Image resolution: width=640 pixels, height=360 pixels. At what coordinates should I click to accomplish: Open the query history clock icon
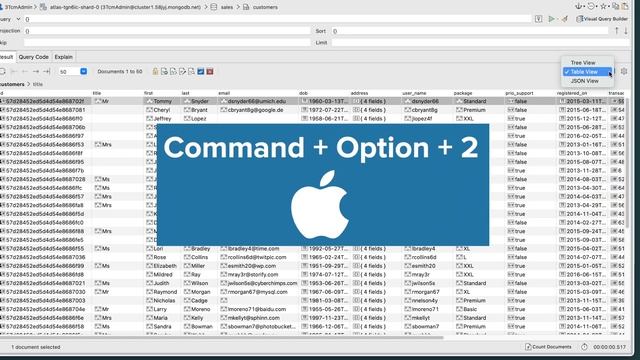click(591, 7)
